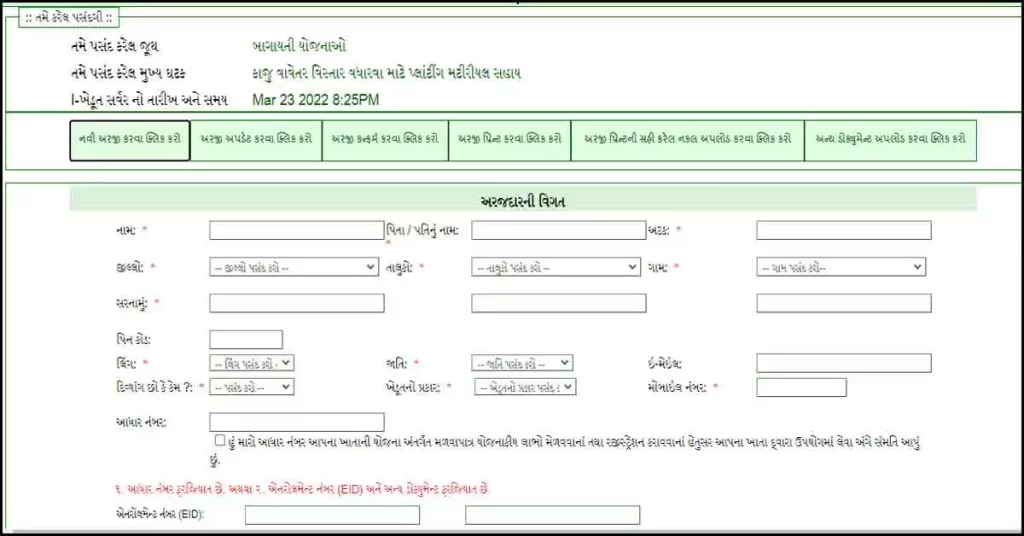Viewport: 1024px width, 536px height.
Task: Focus the નામ (name) input field
Action: tap(297, 231)
